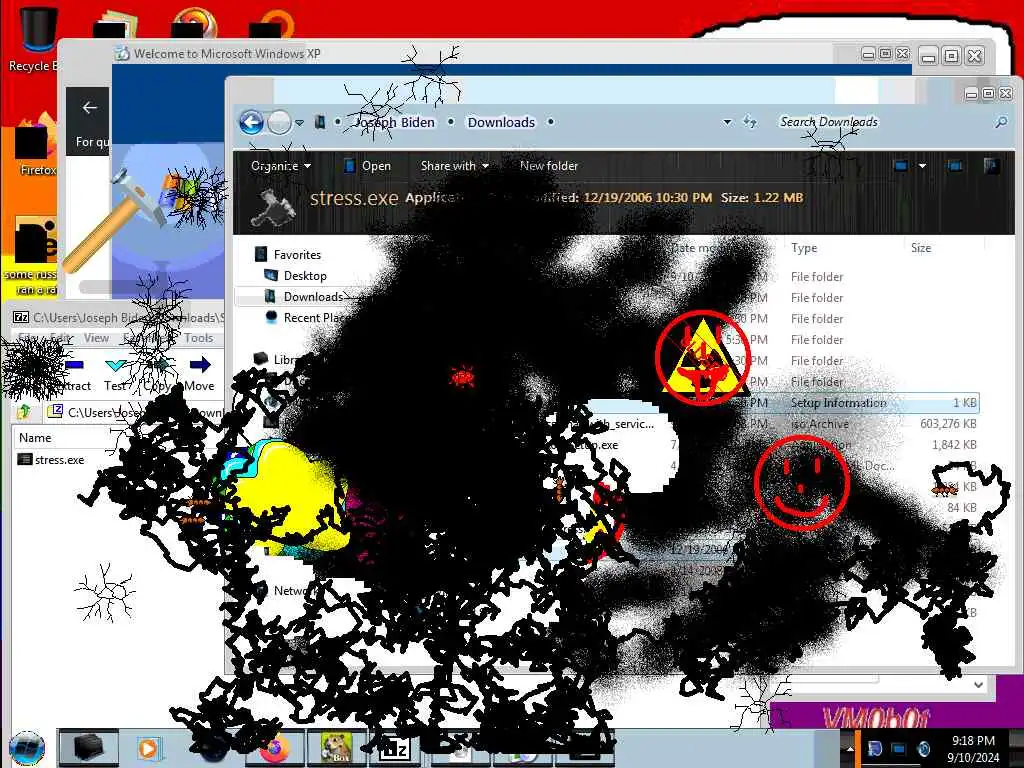Open Firefox from the taskbar
1024x768 pixels.
274,749
